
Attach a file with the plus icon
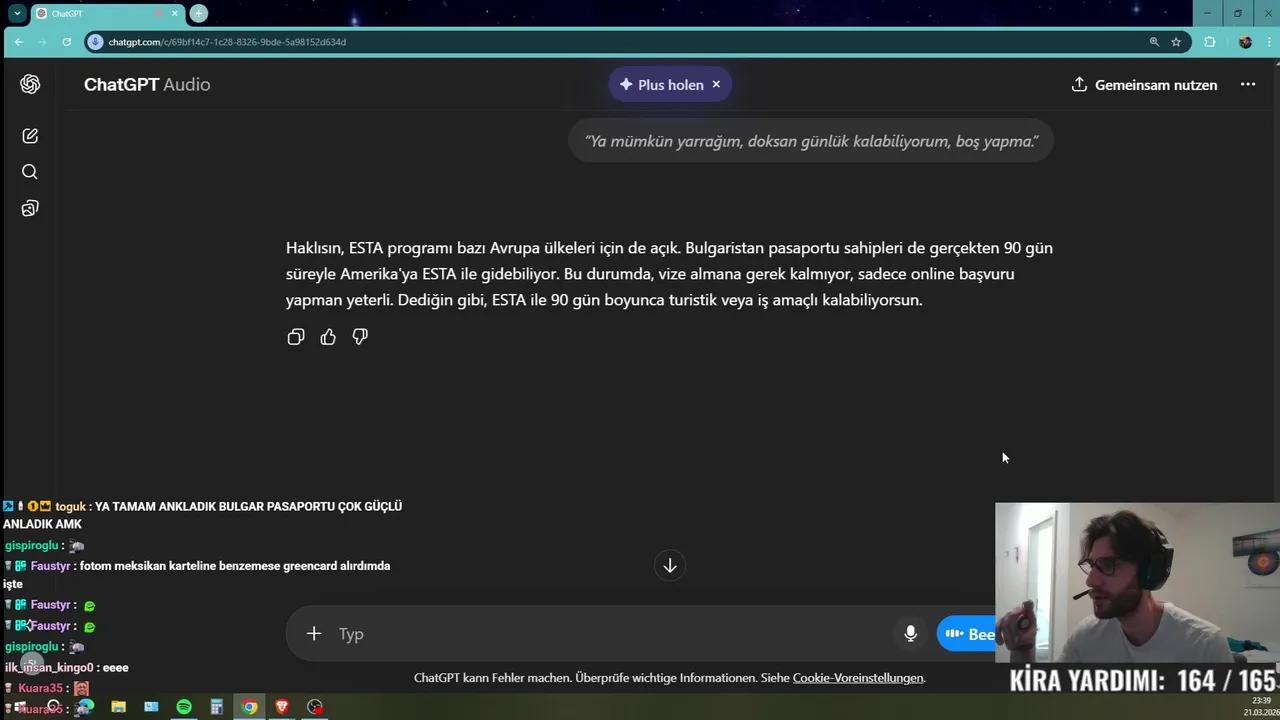coord(314,633)
